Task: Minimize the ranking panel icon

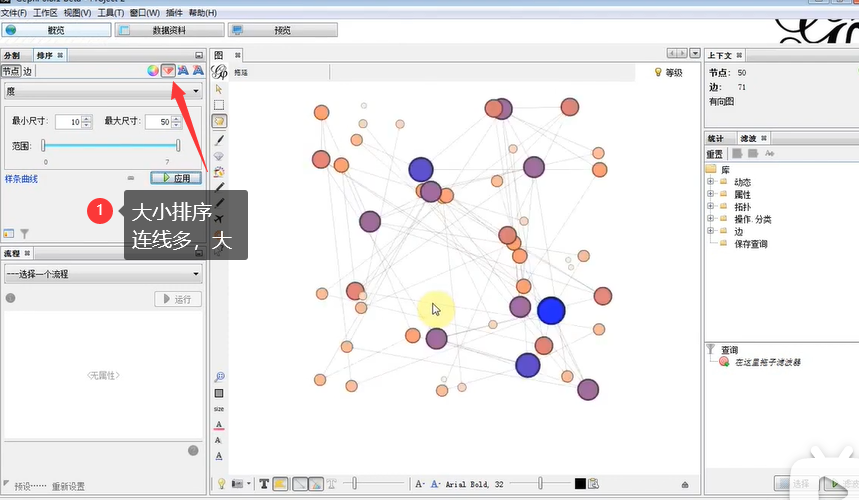Action: pyautogui.click(x=199, y=55)
